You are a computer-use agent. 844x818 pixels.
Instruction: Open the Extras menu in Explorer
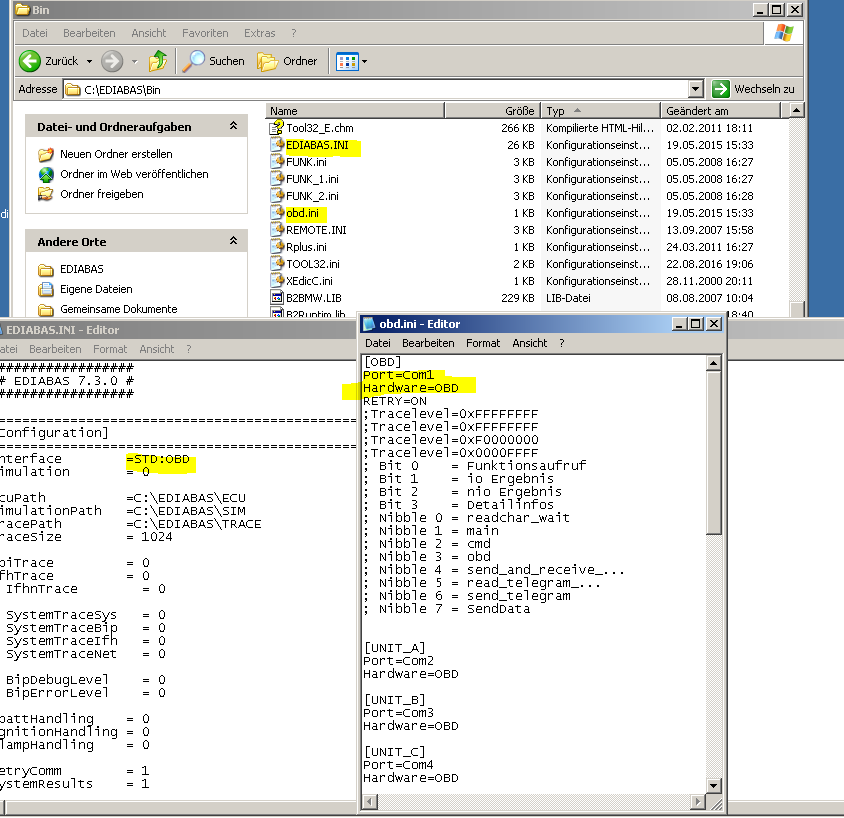coord(259,33)
